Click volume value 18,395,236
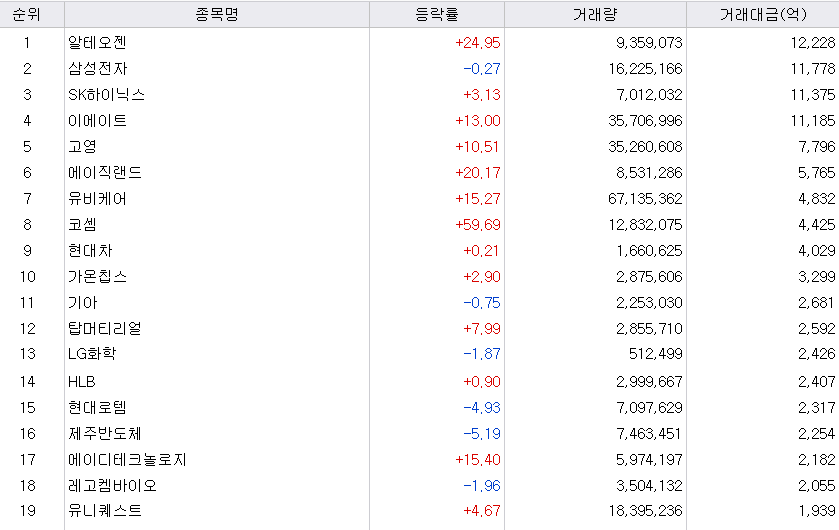Viewport: 839px width, 530px height. pyautogui.click(x=645, y=511)
